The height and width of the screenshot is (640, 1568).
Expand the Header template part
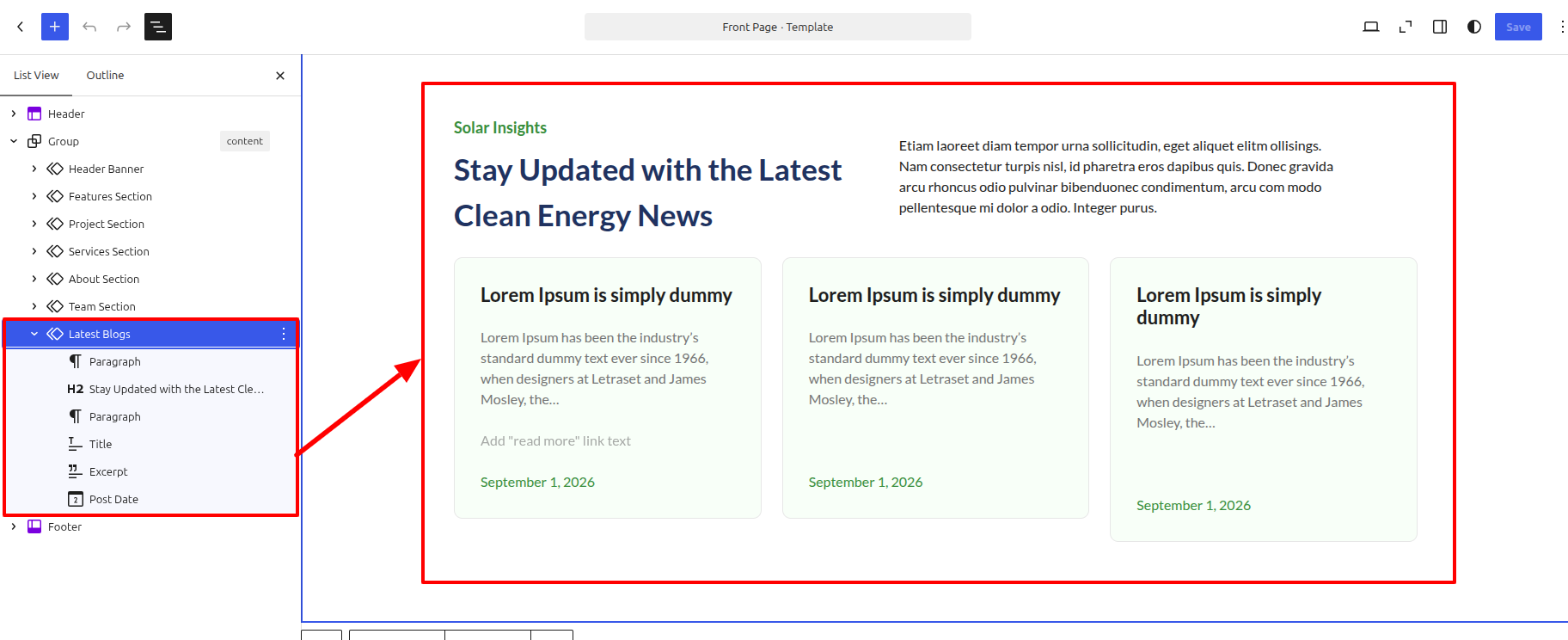[x=14, y=114]
